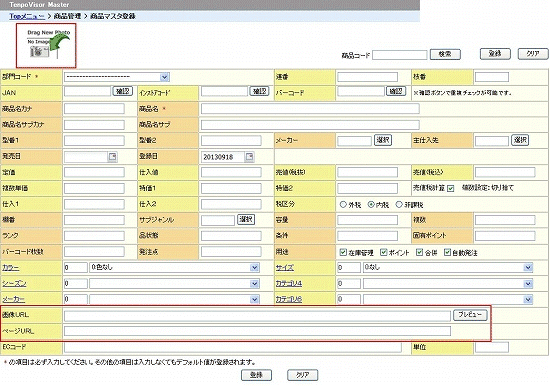Expand the カテゴリ4 dropdown list

point(448,284)
